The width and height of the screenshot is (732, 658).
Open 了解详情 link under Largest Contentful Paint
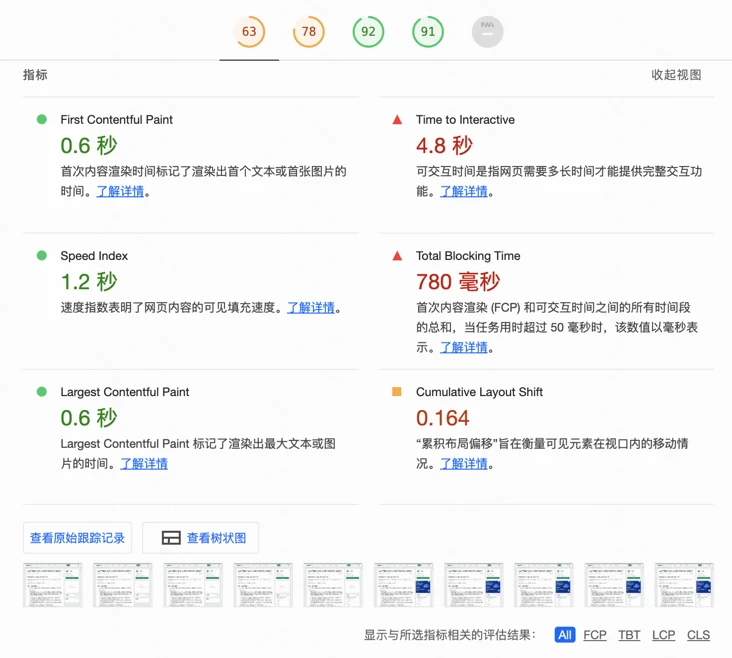click(144, 464)
